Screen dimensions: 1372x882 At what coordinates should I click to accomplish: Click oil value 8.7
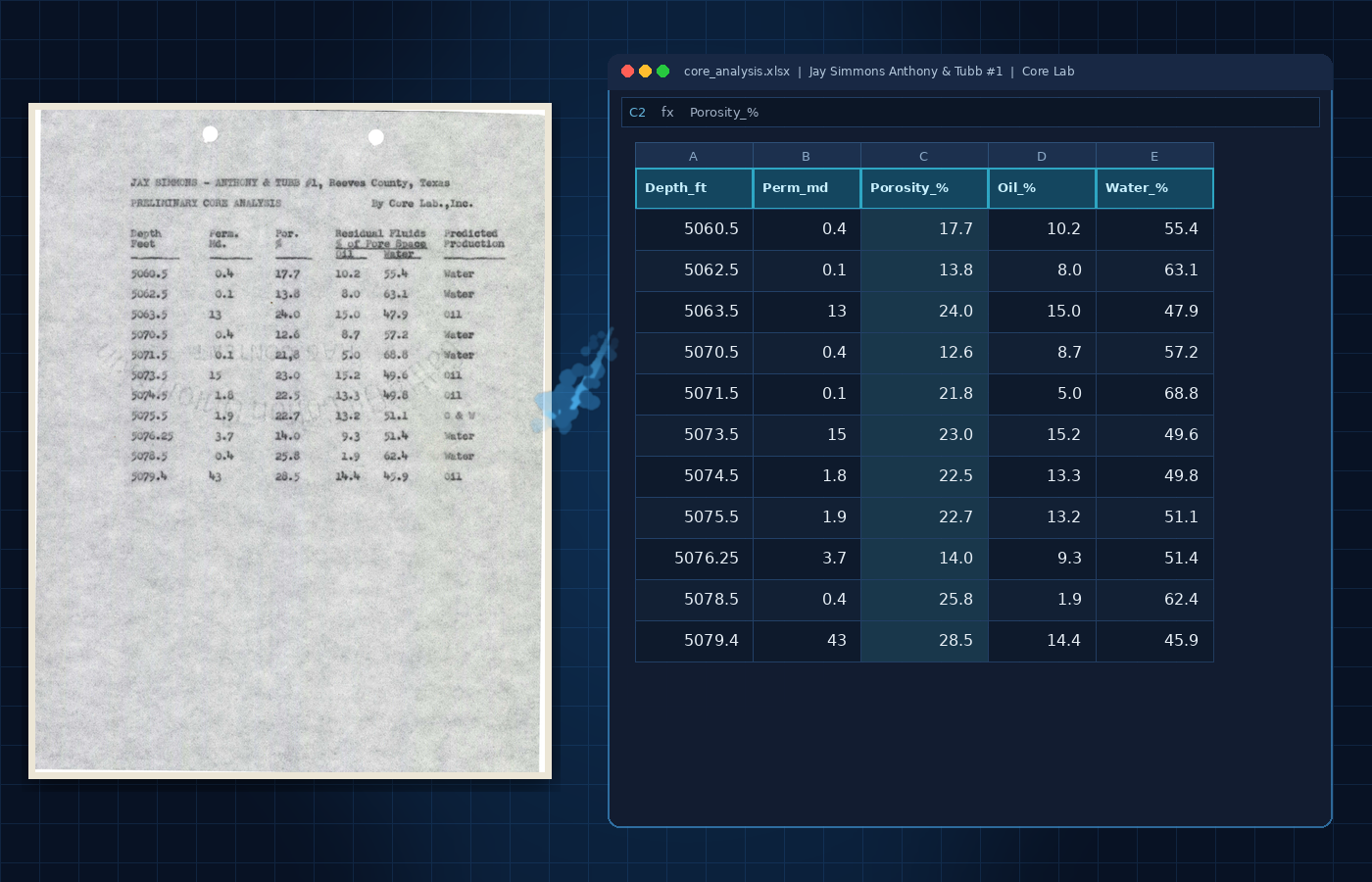click(x=1042, y=353)
